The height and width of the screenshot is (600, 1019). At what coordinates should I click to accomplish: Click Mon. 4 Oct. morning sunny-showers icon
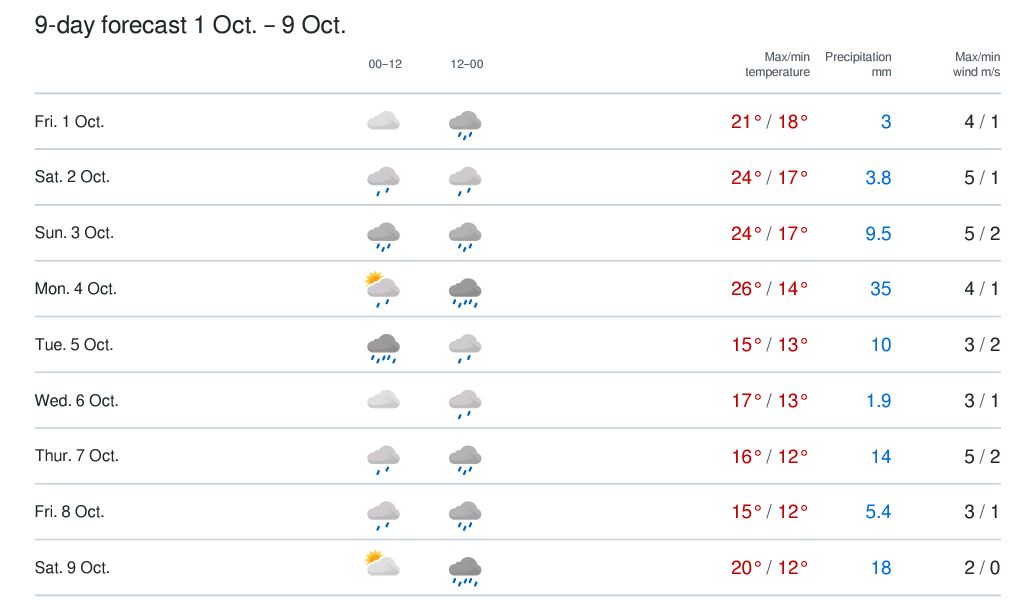click(383, 290)
